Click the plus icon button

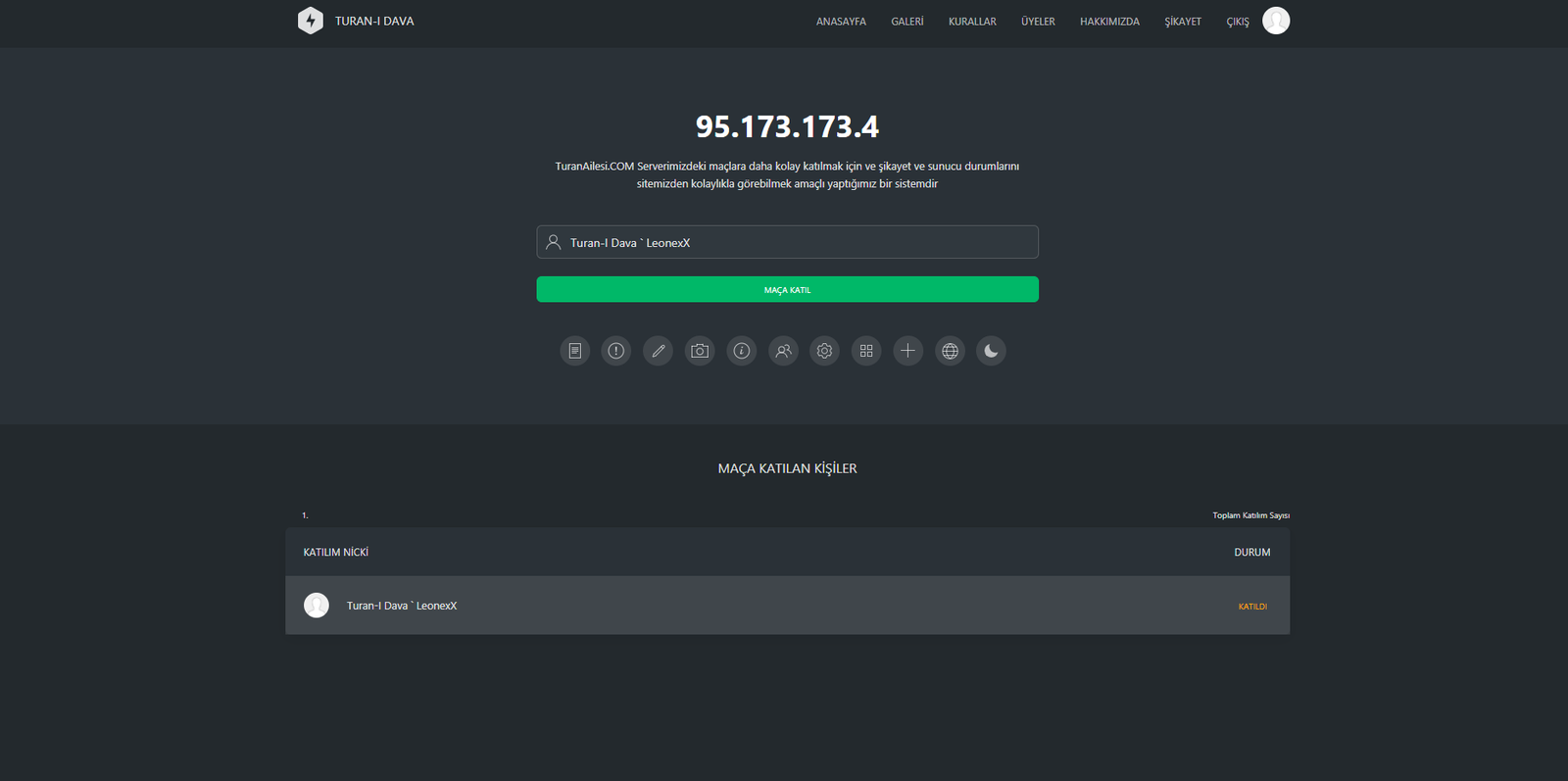(x=908, y=351)
